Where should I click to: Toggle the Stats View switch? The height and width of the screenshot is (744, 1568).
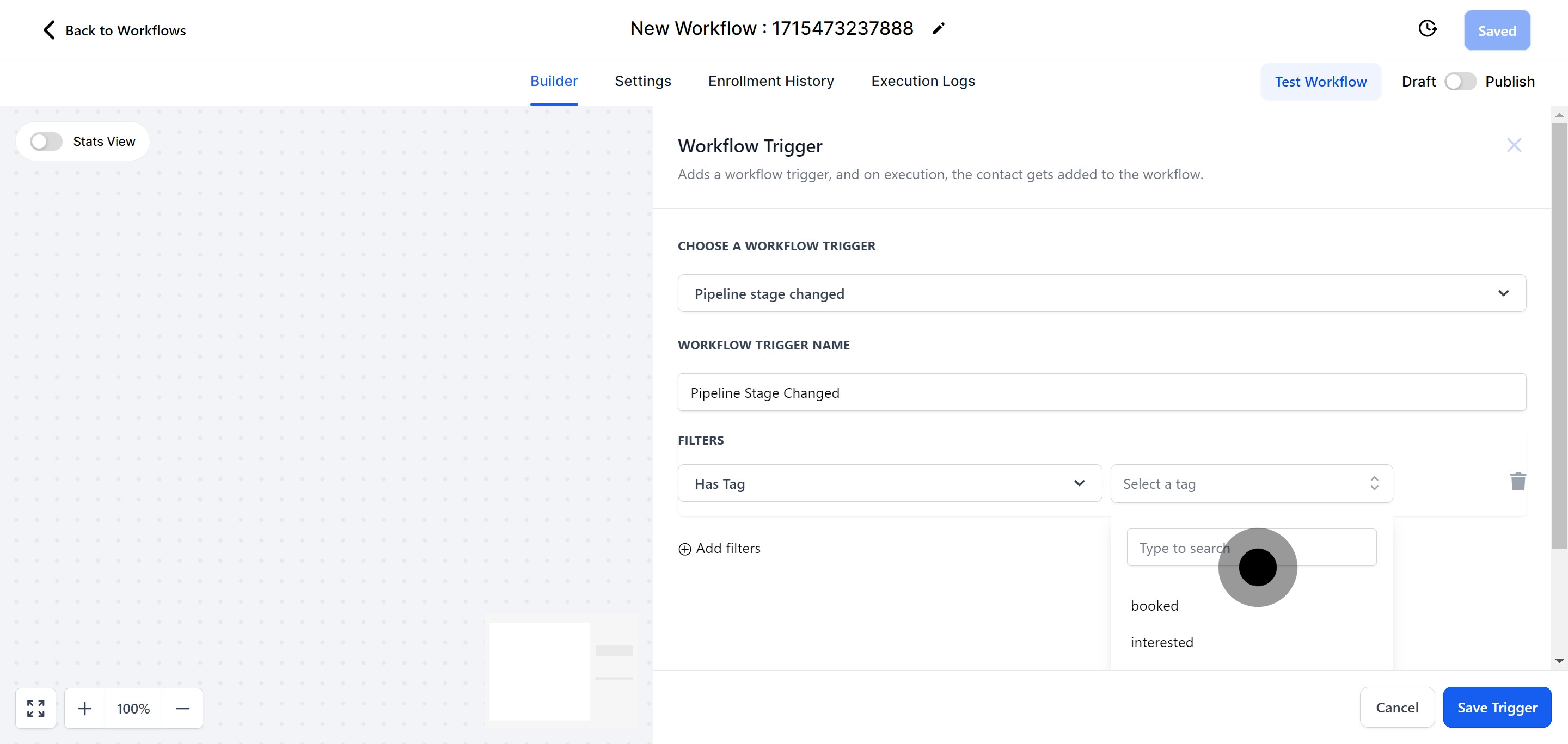[x=46, y=141]
